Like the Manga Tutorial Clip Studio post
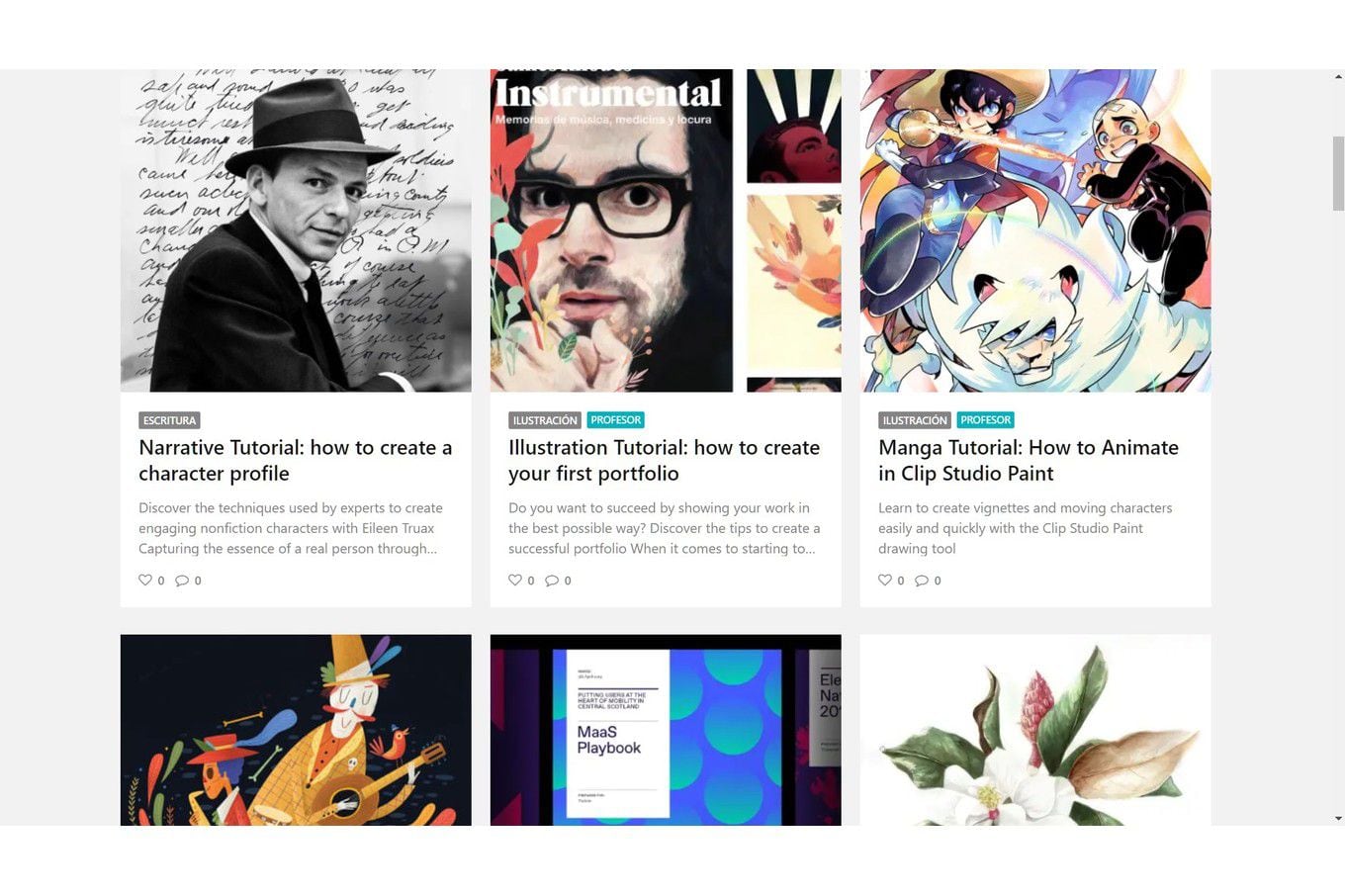This screenshot has width=1345, height=896. (x=885, y=581)
